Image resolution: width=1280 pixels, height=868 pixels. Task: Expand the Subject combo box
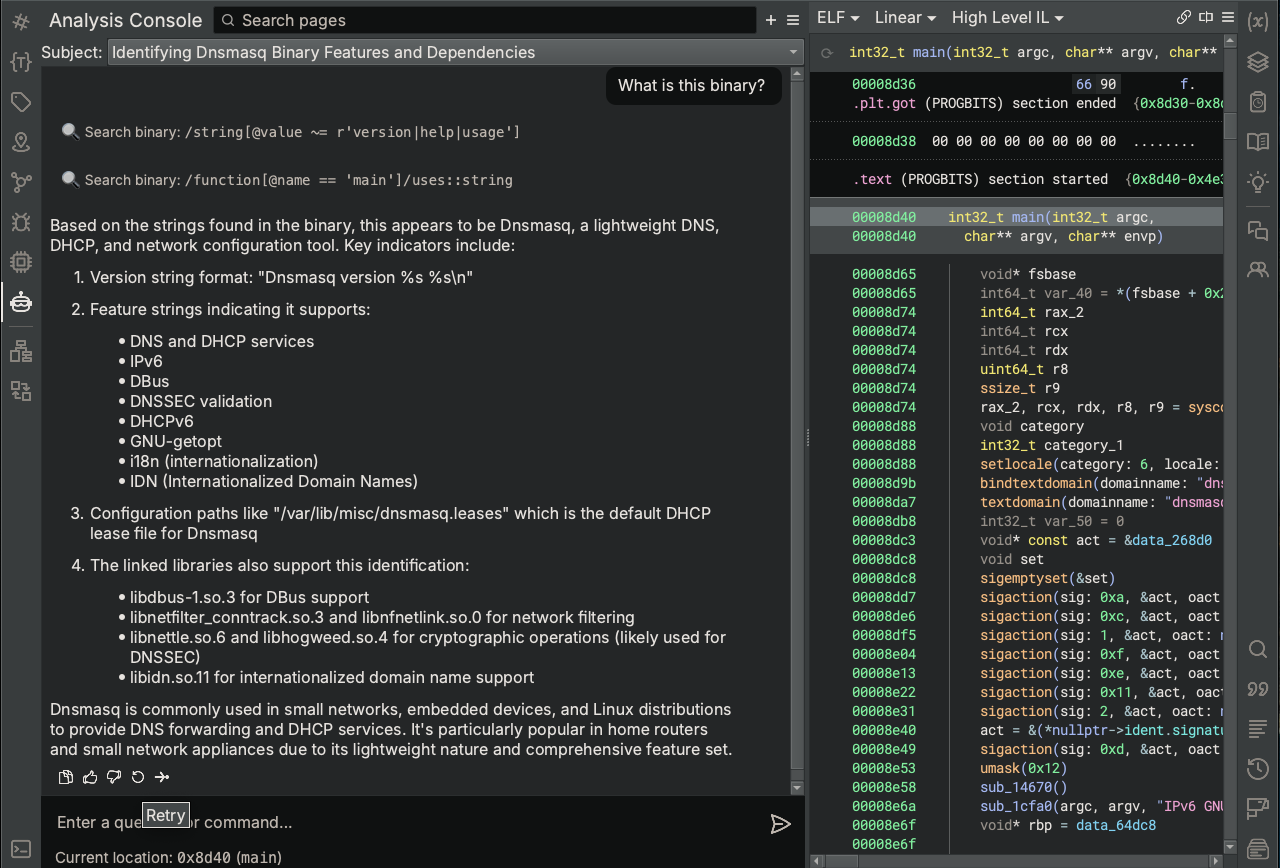455,52
